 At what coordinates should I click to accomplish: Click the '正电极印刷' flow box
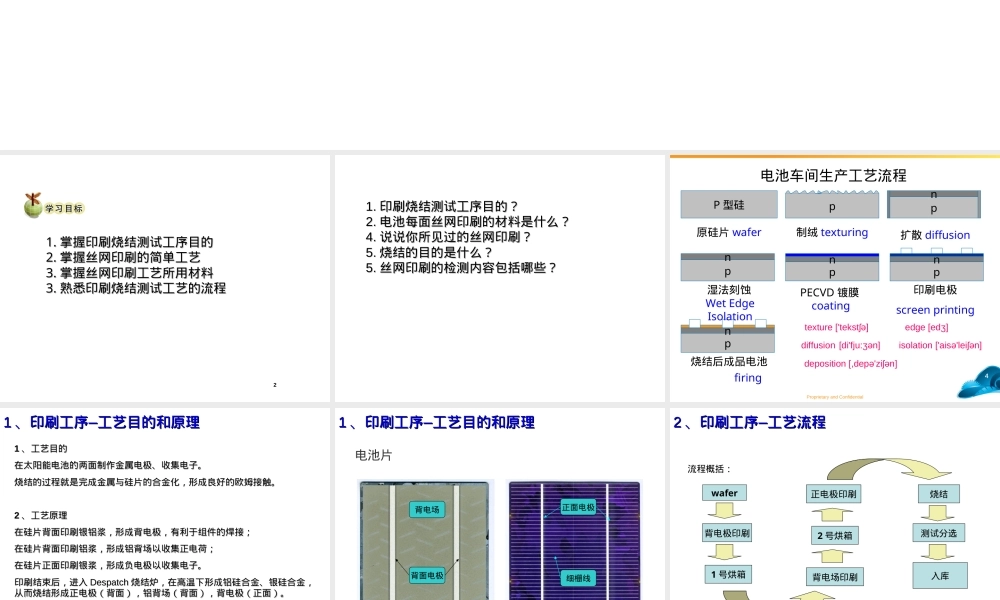click(x=834, y=494)
